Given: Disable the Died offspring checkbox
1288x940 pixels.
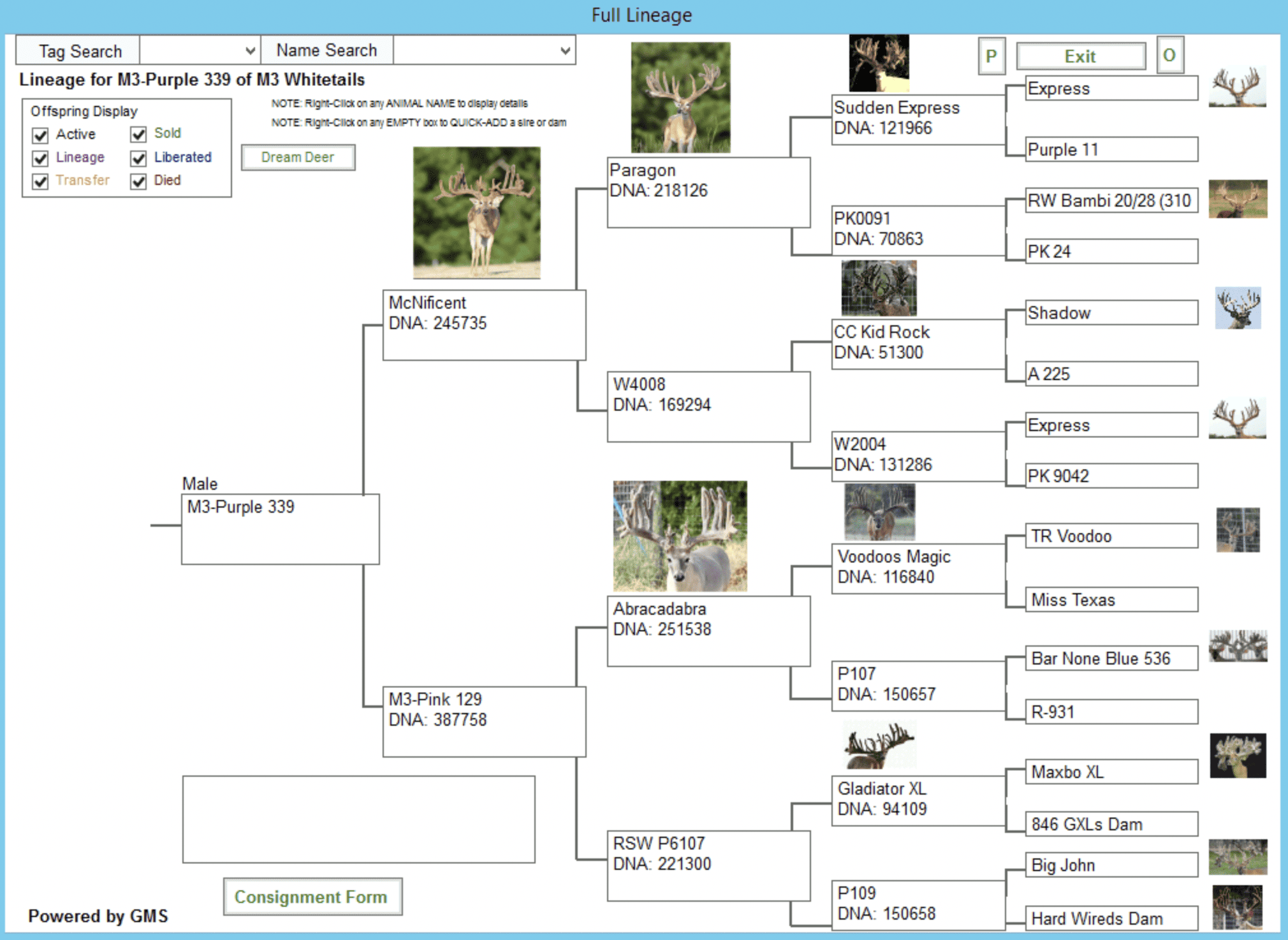Looking at the screenshot, I should click(x=138, y=181).
